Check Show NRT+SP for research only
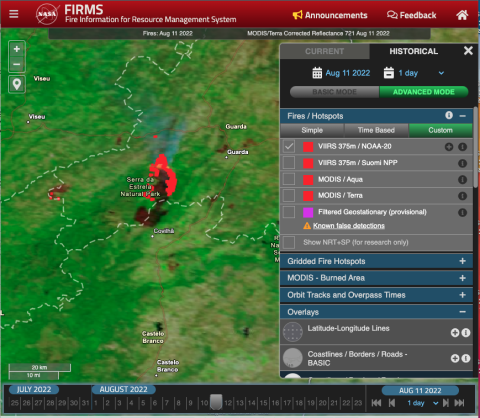The height and width of the screenshot is (418, 480). pos(289,242)
